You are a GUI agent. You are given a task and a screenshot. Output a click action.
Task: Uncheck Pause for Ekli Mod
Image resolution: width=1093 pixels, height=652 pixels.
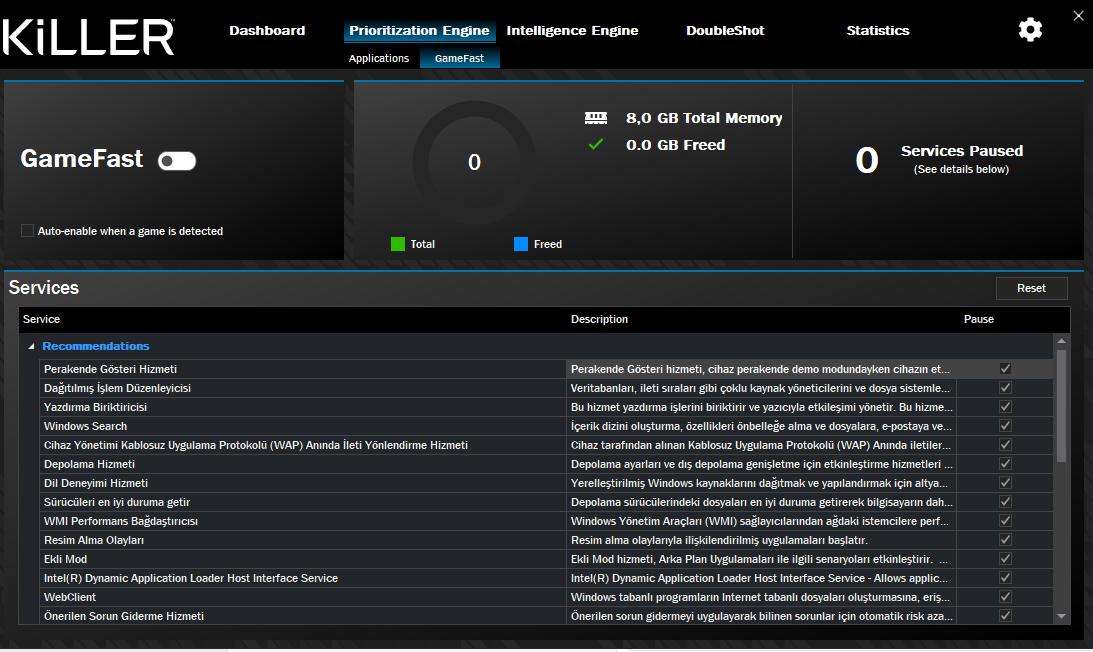pos(1005,559)
